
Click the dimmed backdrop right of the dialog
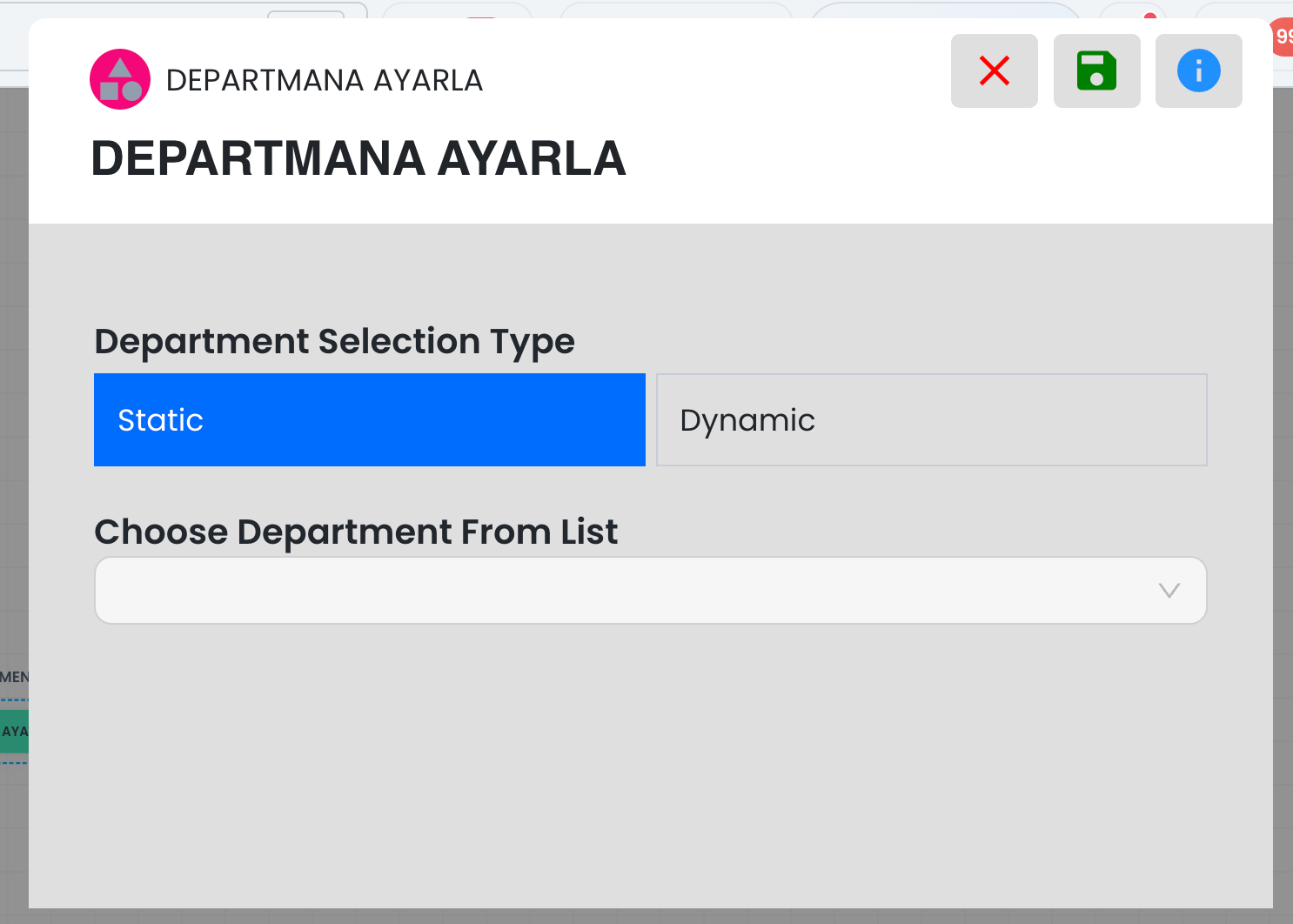tap(1283, 435)
